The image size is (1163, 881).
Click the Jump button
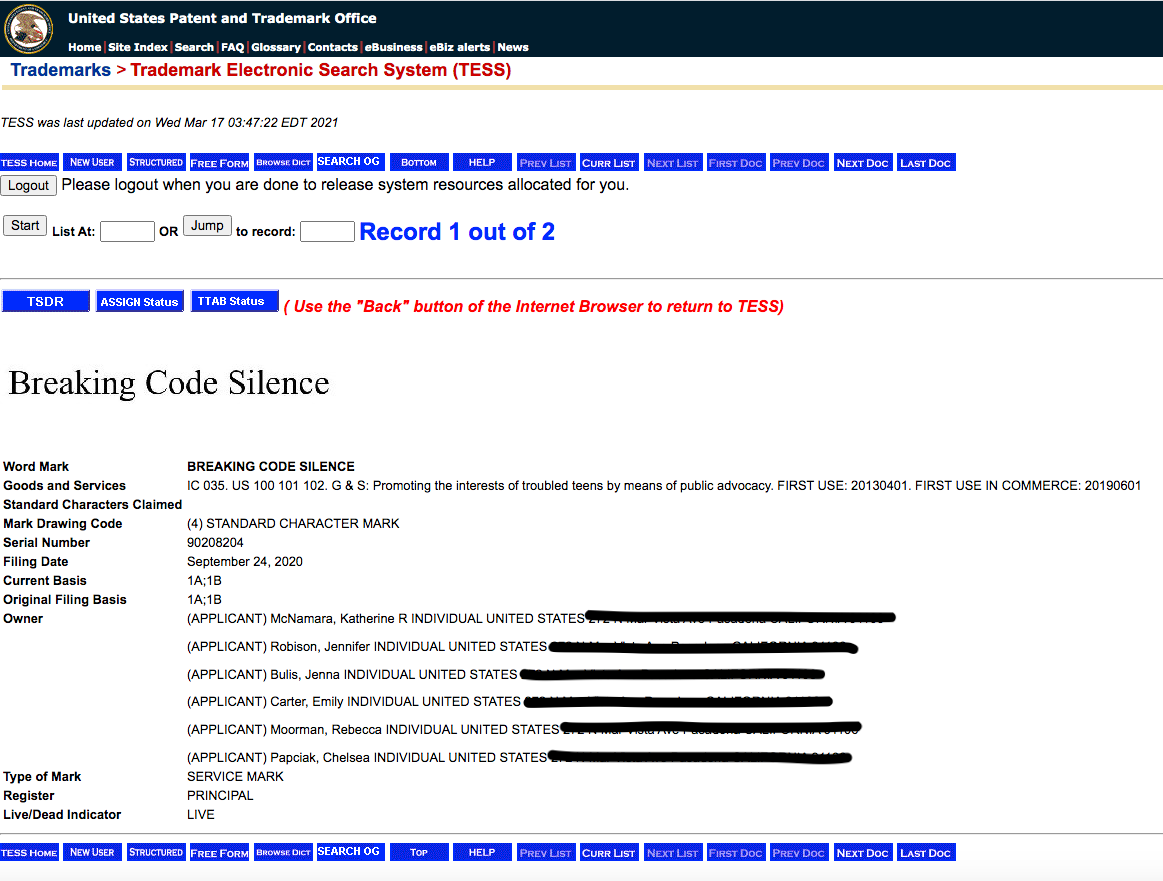coord(207,226)
